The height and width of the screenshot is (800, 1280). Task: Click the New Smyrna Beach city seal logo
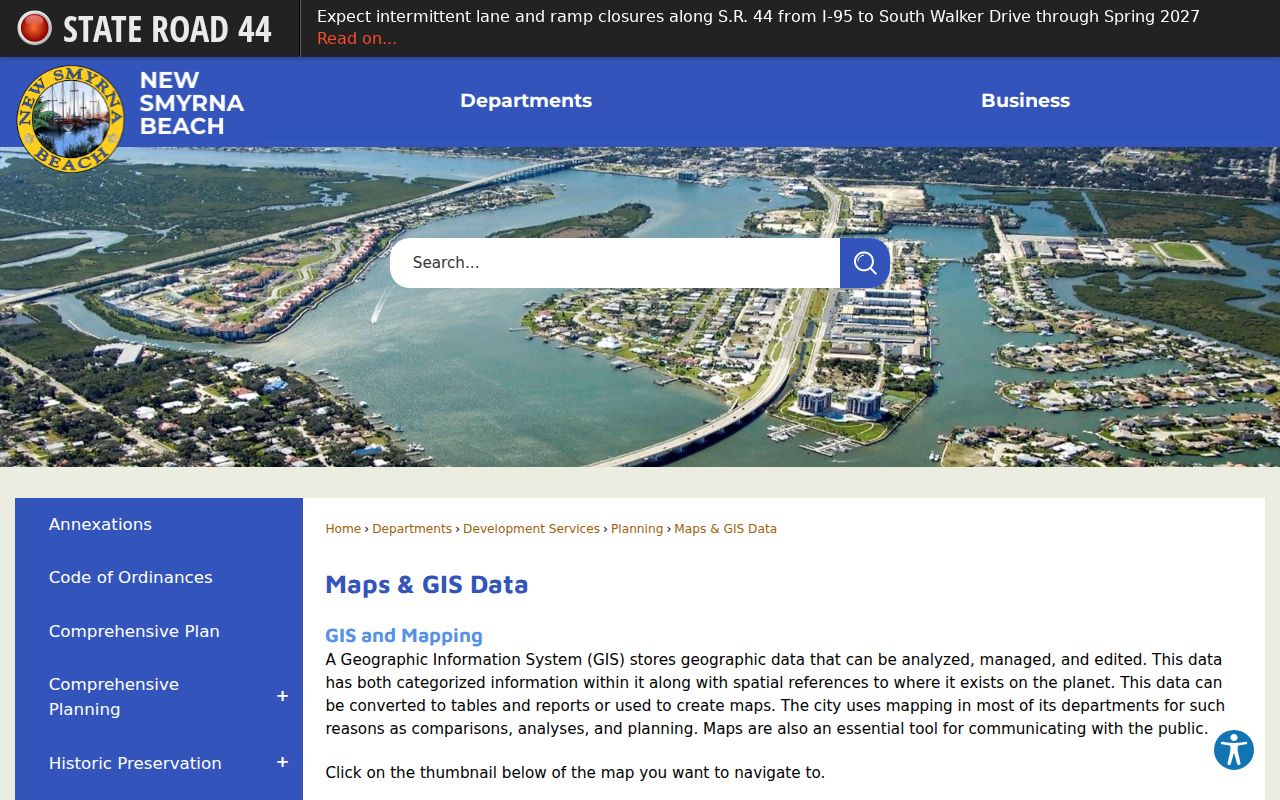pos(70,119)
